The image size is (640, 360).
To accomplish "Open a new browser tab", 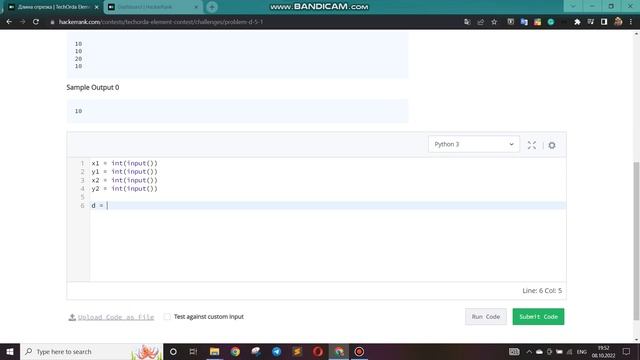I will [211, 7].
